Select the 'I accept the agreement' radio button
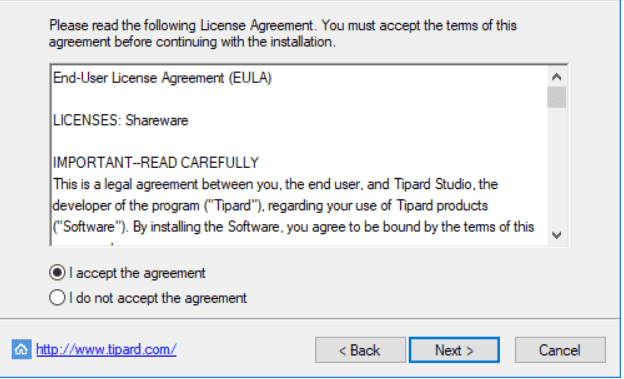Image resolution: width=624 pixels, height=379 pixels. tap(57, 273)
